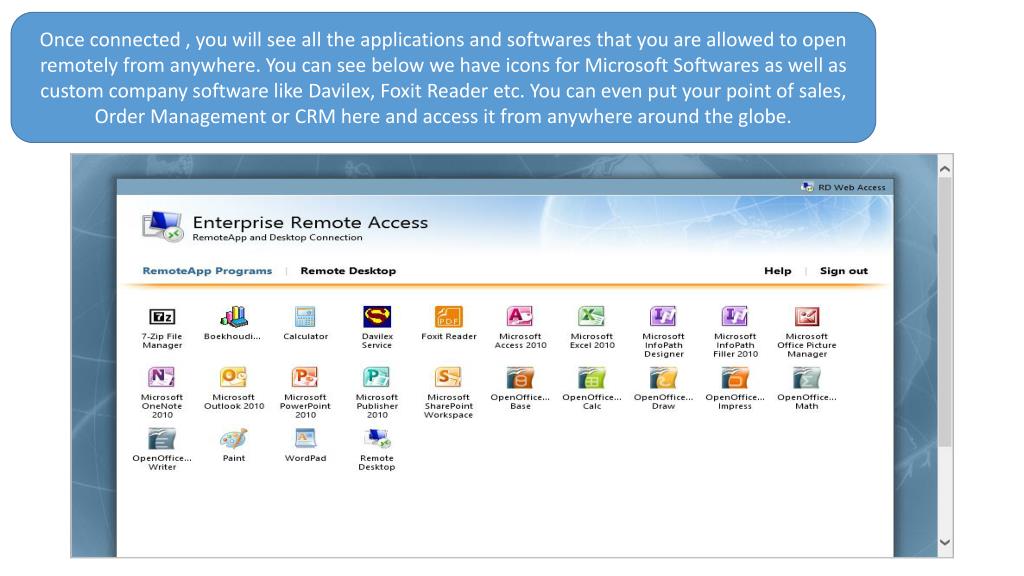Launch Microsoft Access 2010 icon

(x=520, y=317)
